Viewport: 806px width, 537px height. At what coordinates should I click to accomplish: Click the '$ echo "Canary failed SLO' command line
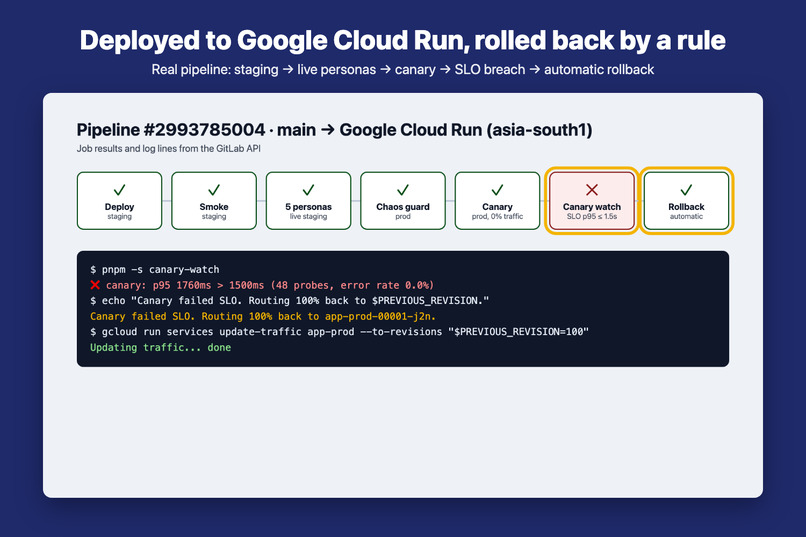pyautogui.click(x=289, y=301)
